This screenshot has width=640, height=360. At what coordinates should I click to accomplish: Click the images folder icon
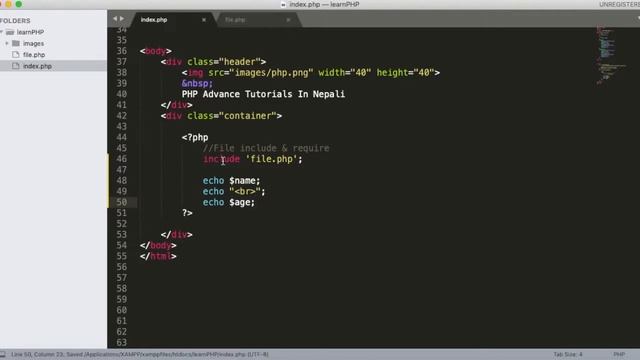click(x=16, y=43)
